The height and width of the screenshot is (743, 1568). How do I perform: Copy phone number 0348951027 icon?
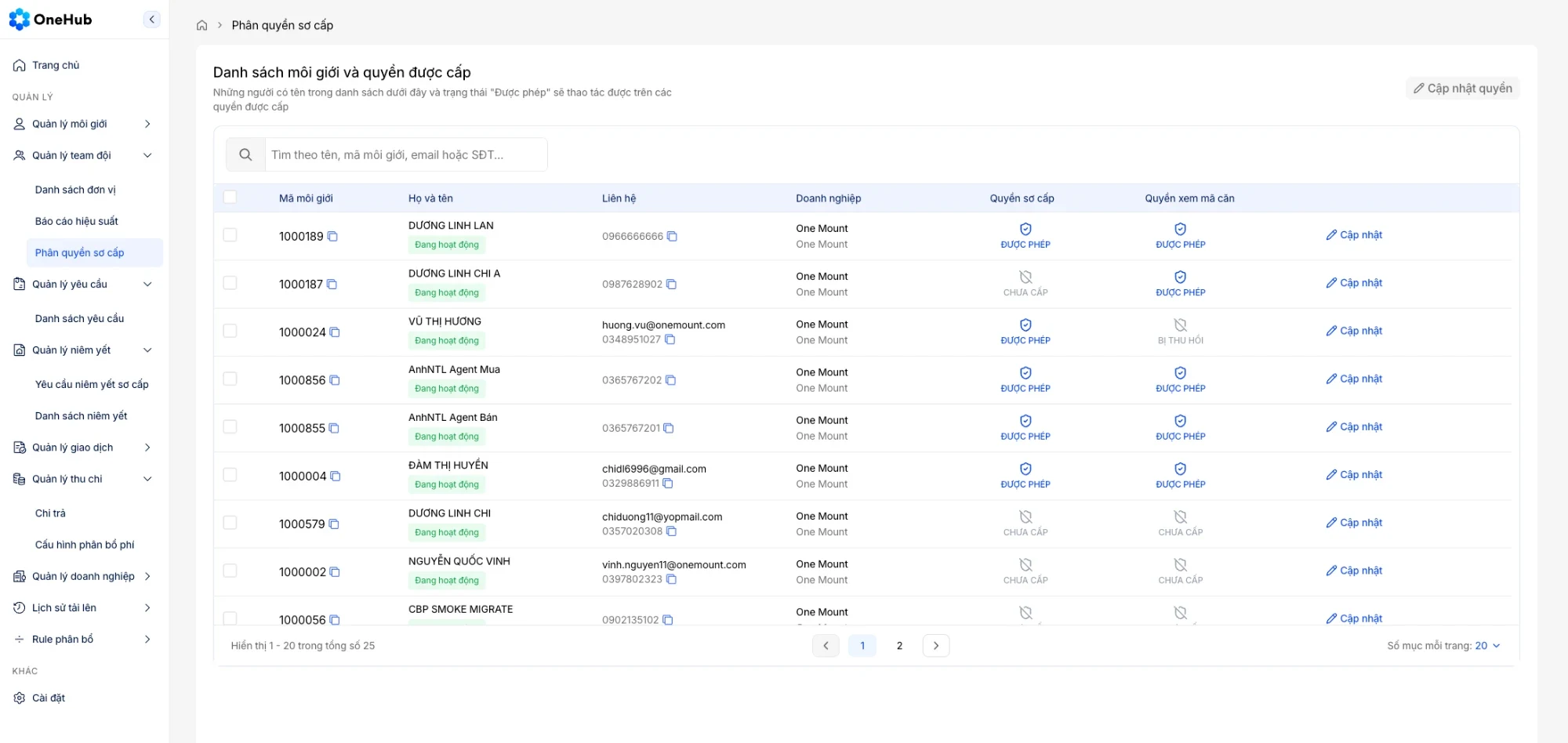(670, 339)
